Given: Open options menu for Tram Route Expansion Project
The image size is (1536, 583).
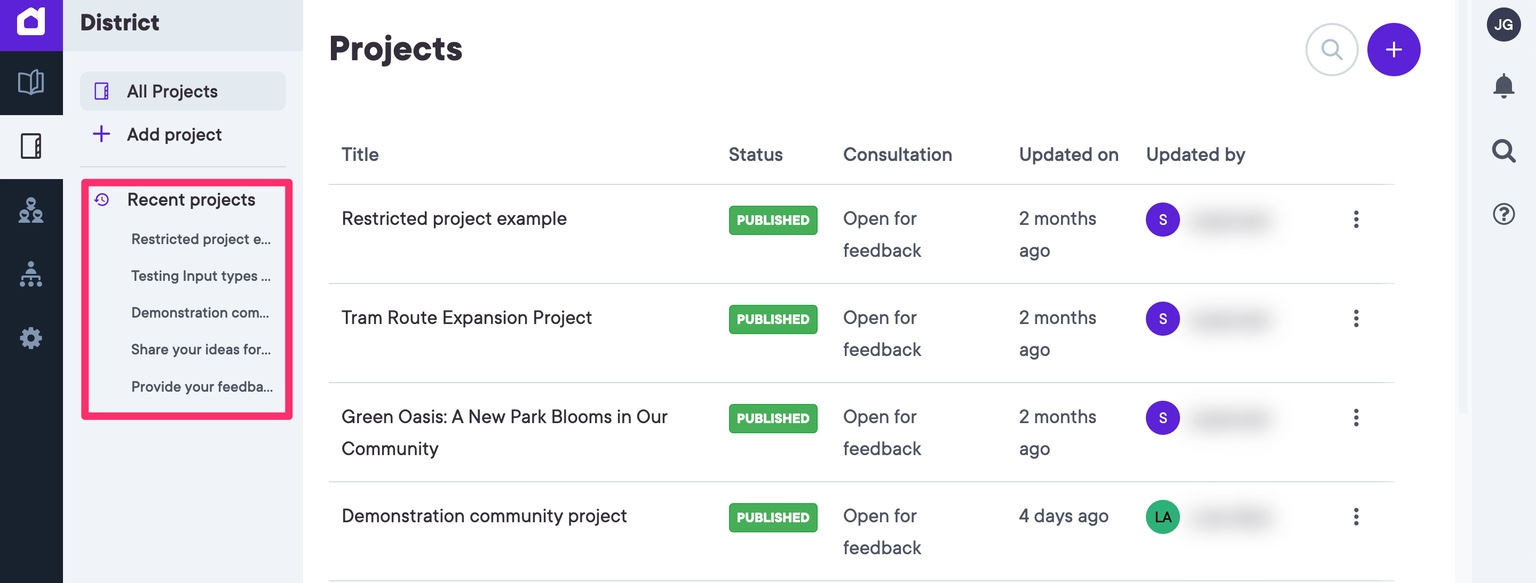Looking at the screenshot, I should tap(1356, 318).
